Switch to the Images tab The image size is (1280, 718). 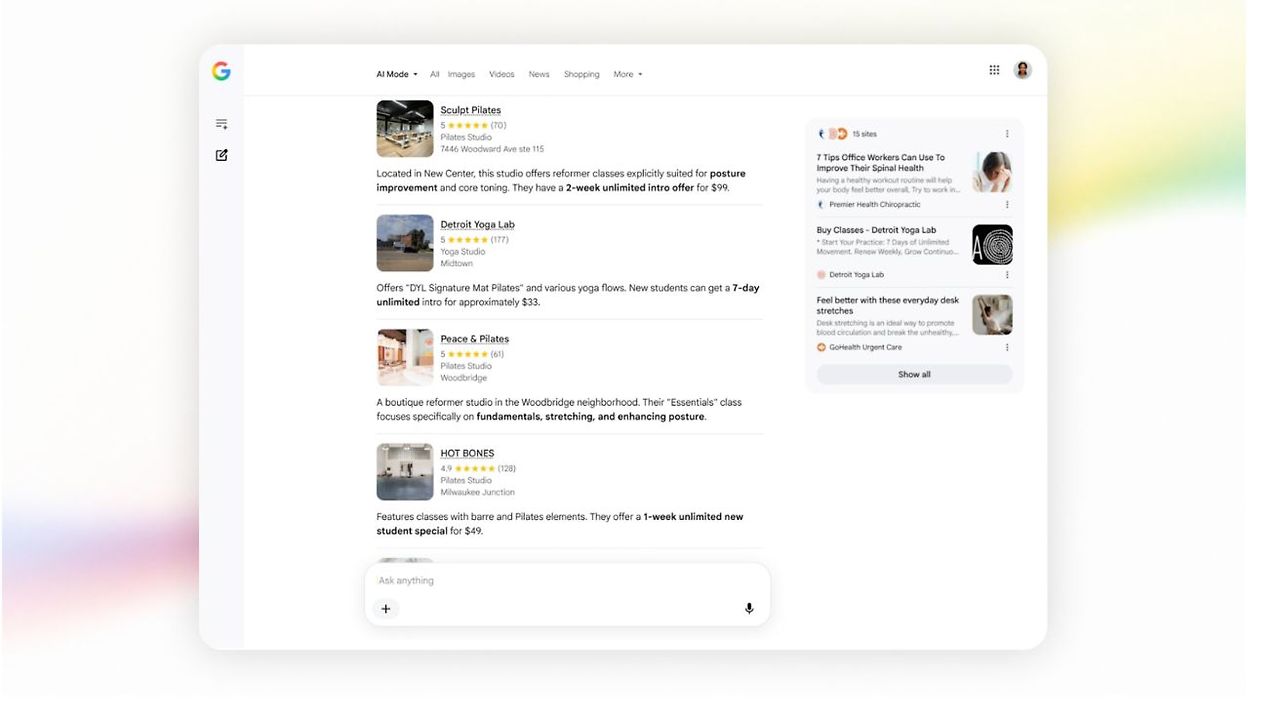(461, 74)
